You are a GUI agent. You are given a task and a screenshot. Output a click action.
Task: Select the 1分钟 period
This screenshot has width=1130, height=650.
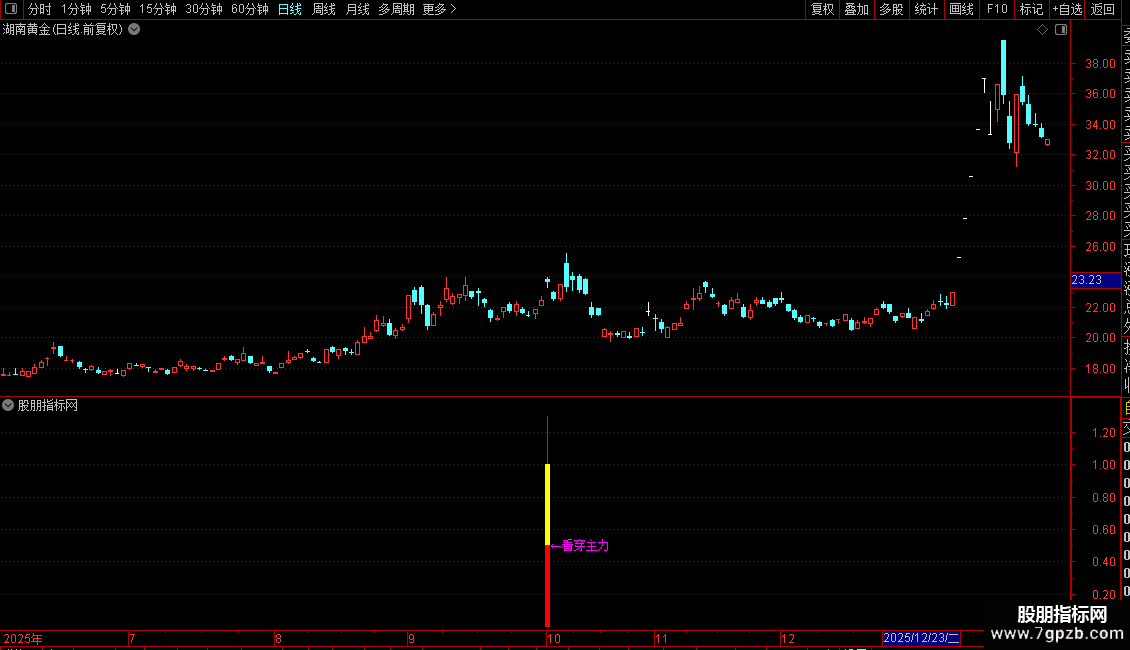76,9
